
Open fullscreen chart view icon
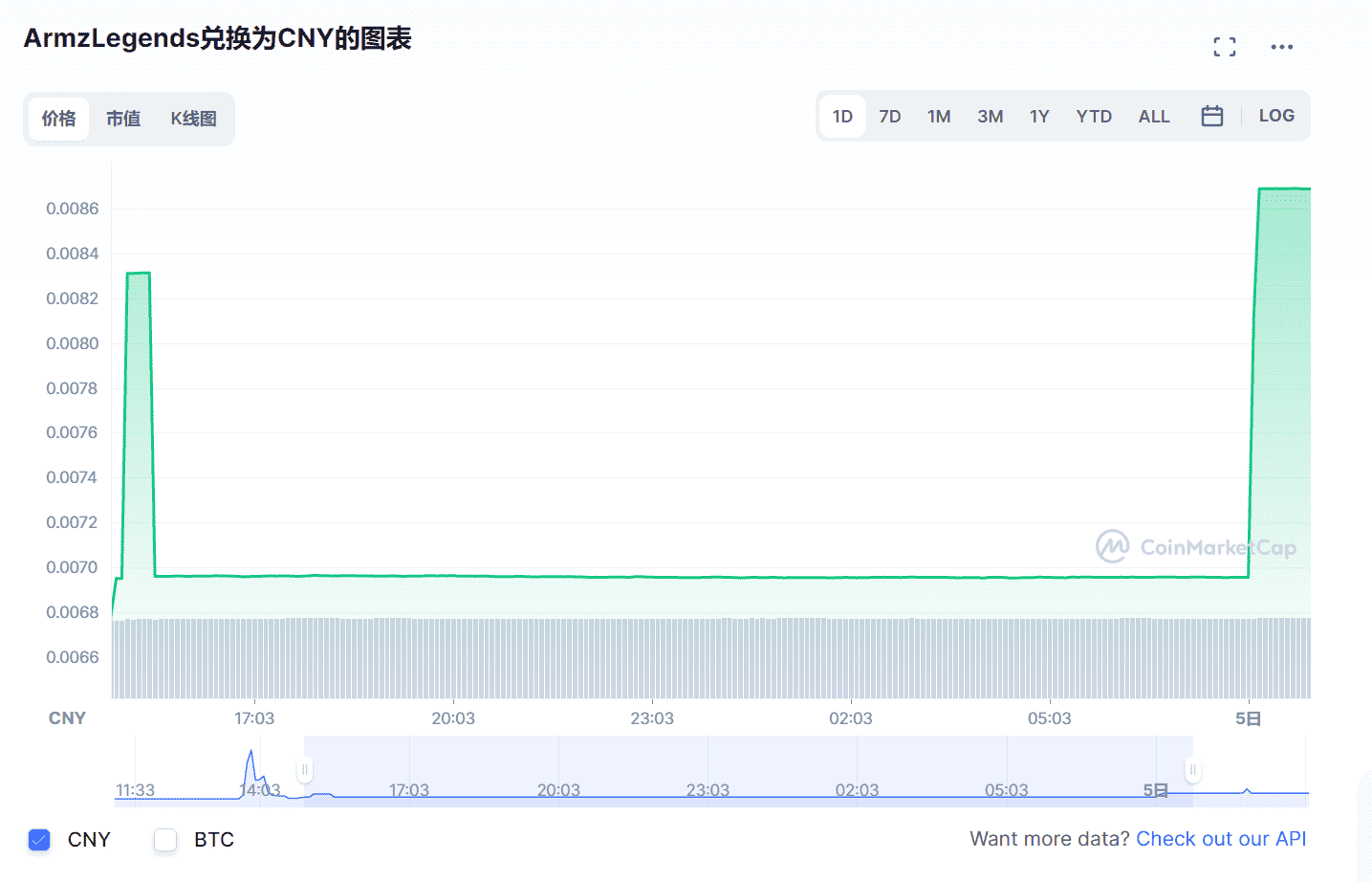pyautogui.click(x=1224, y=47)
